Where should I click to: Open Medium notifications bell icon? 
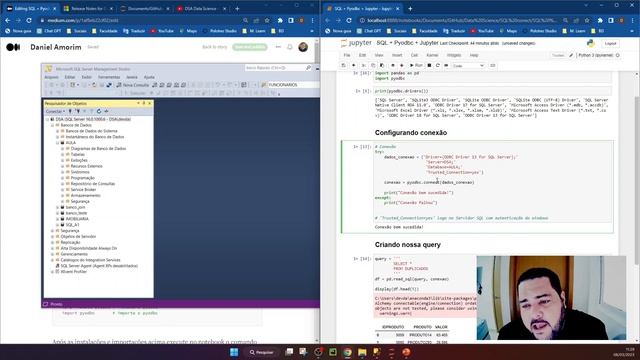click(290, 47)
